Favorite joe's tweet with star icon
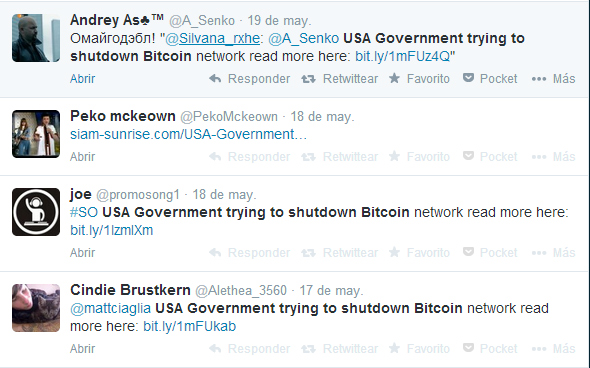This screenshot has width=590, height=368. pos(394,252)
